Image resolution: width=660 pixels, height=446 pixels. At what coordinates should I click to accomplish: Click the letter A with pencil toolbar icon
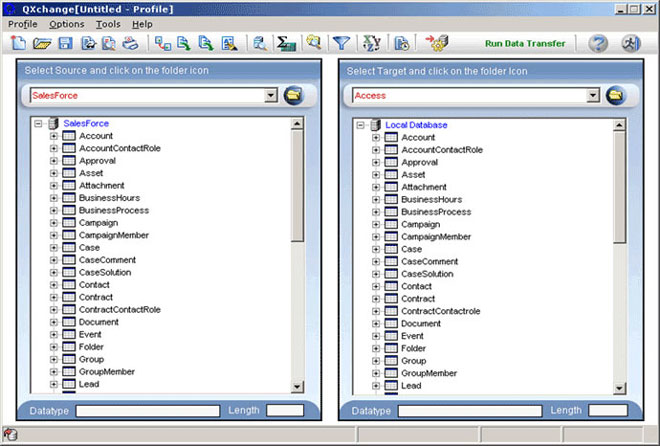coord(229,43)
